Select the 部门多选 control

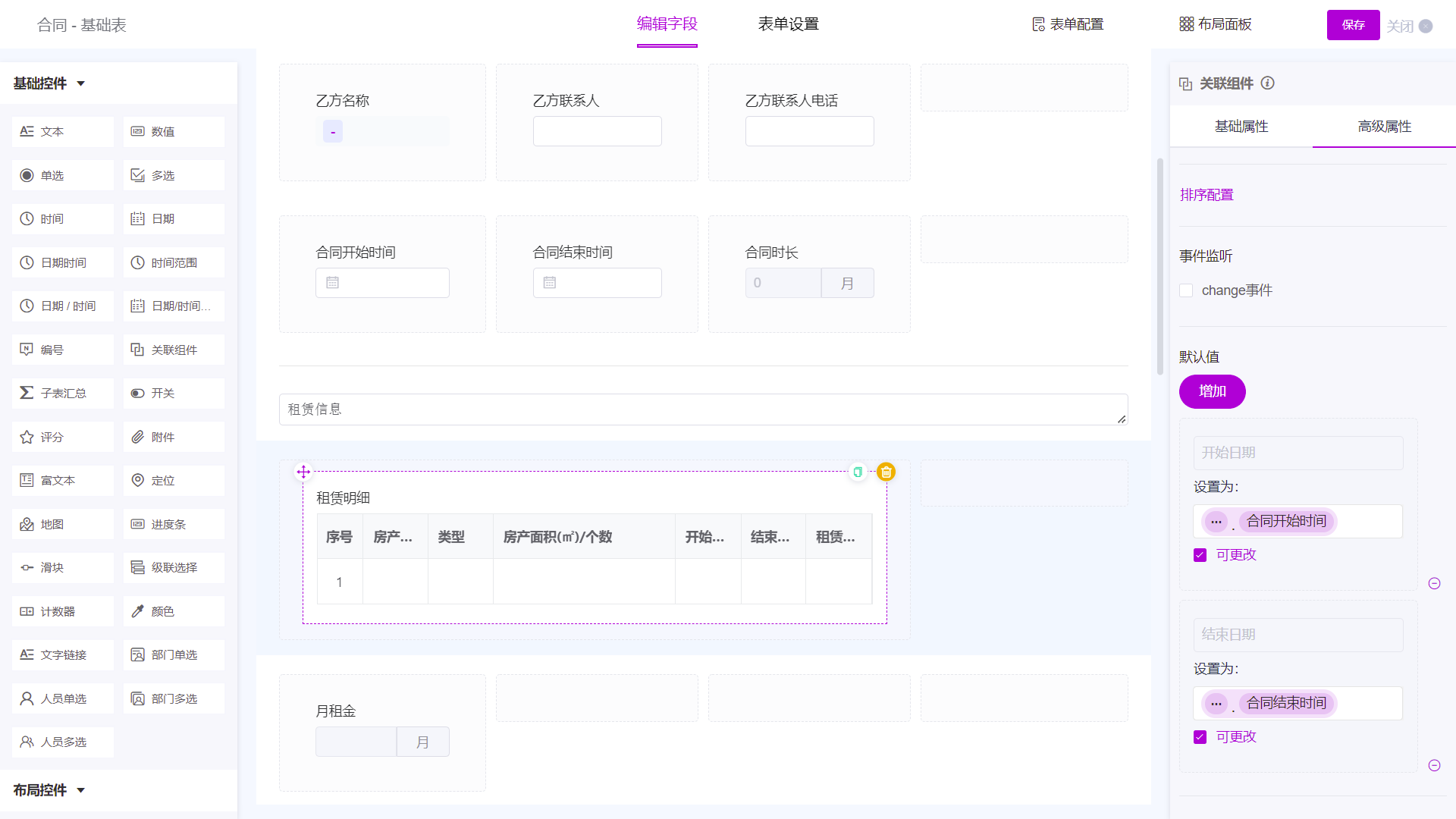click(174, 698)
